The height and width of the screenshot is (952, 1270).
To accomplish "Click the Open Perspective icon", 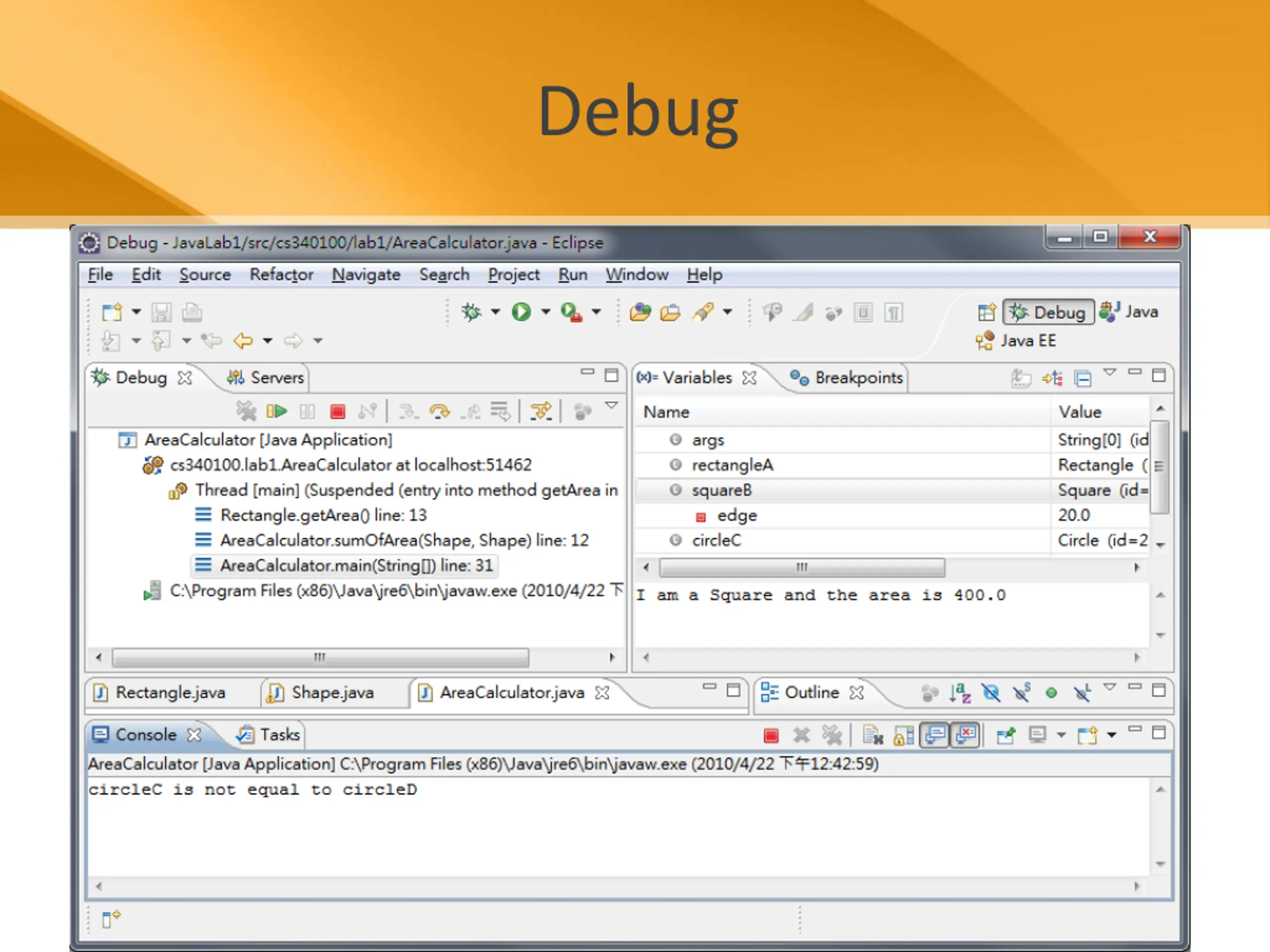I will (986, 312).
